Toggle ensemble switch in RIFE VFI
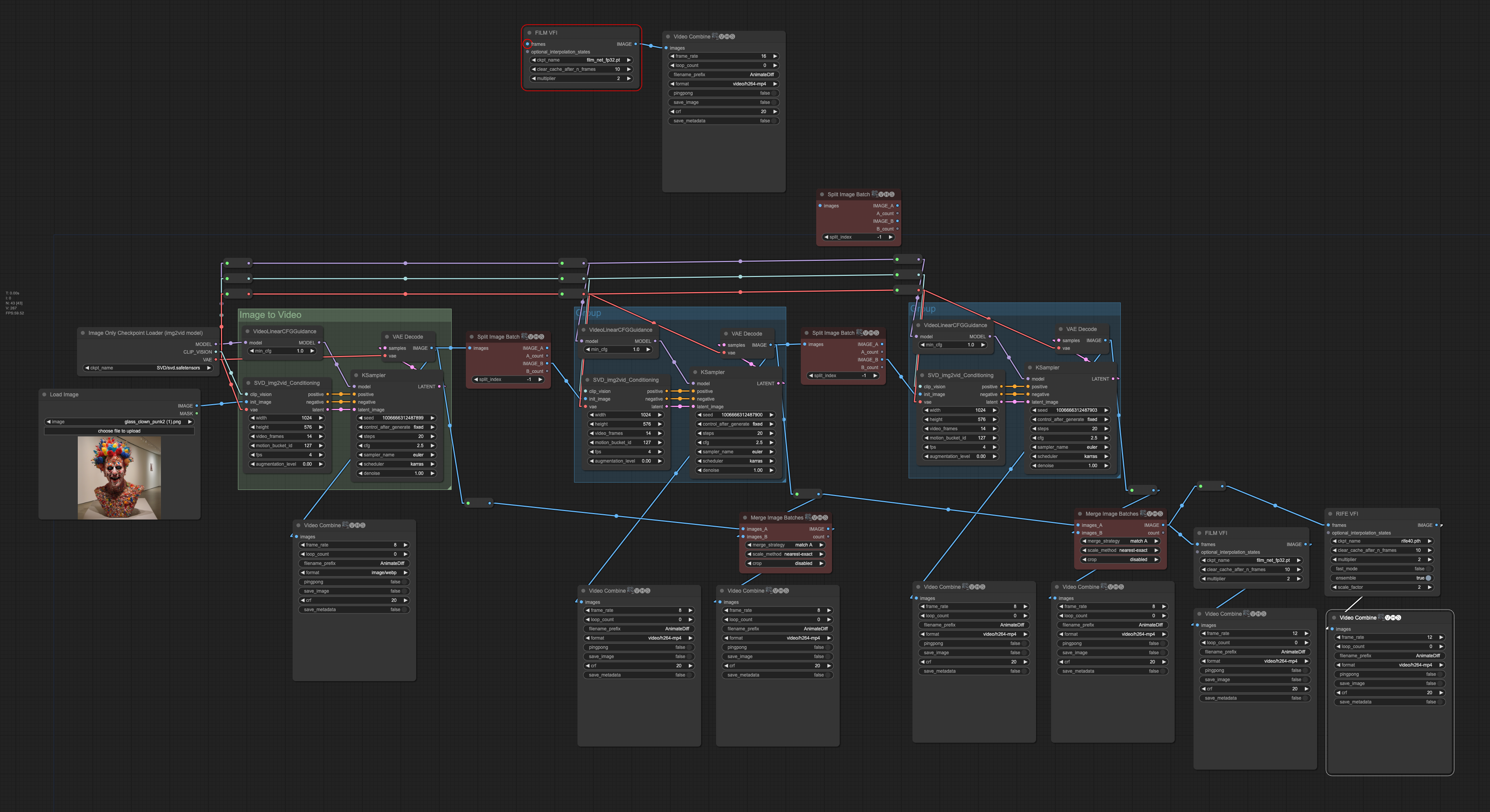 [1428, 578]
